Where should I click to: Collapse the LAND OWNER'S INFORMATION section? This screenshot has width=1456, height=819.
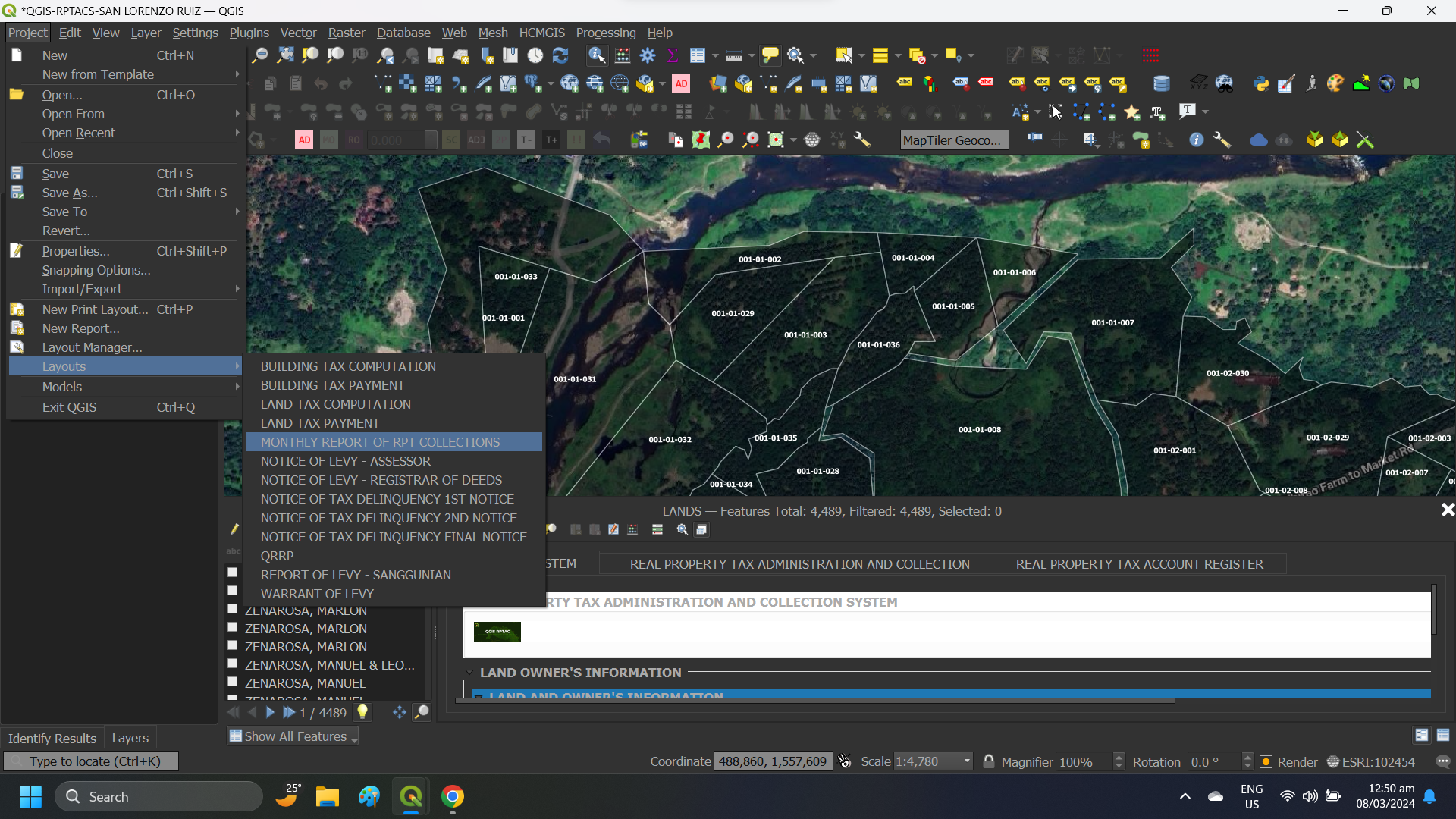tap(469, 672)
